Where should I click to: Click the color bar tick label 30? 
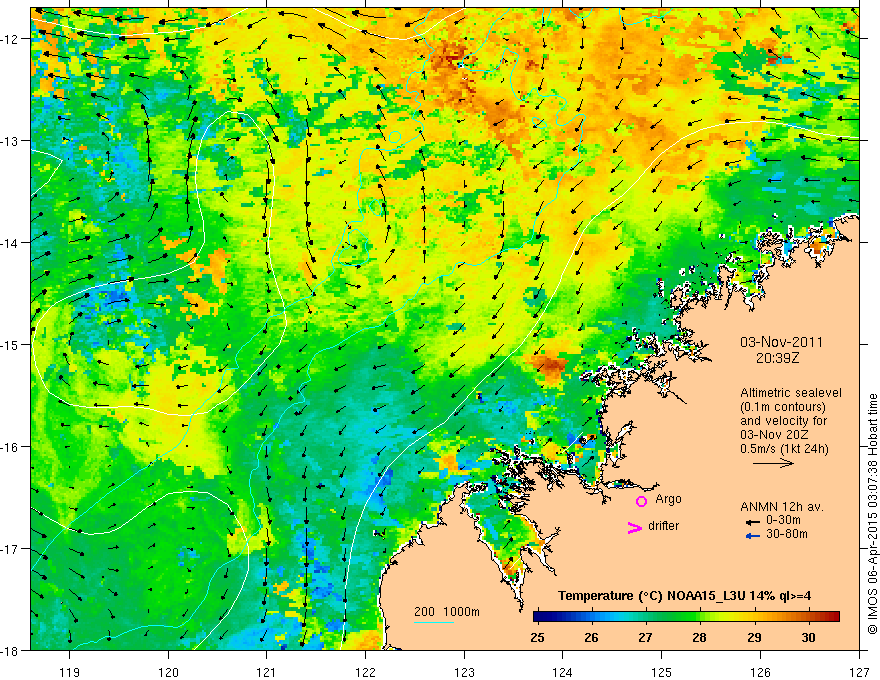[808, 638]
